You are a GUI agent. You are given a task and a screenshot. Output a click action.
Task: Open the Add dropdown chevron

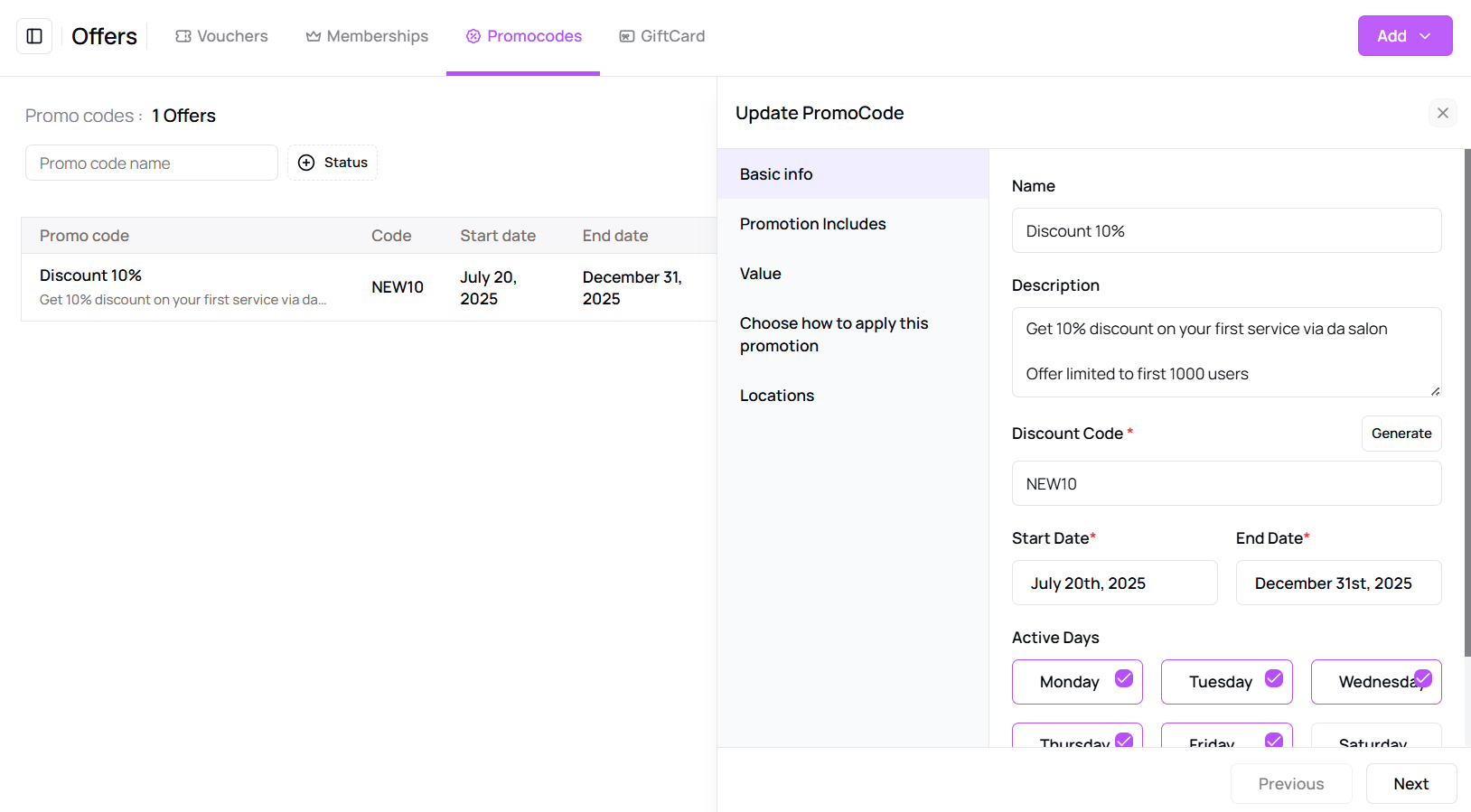click(x=1426, y=36)
